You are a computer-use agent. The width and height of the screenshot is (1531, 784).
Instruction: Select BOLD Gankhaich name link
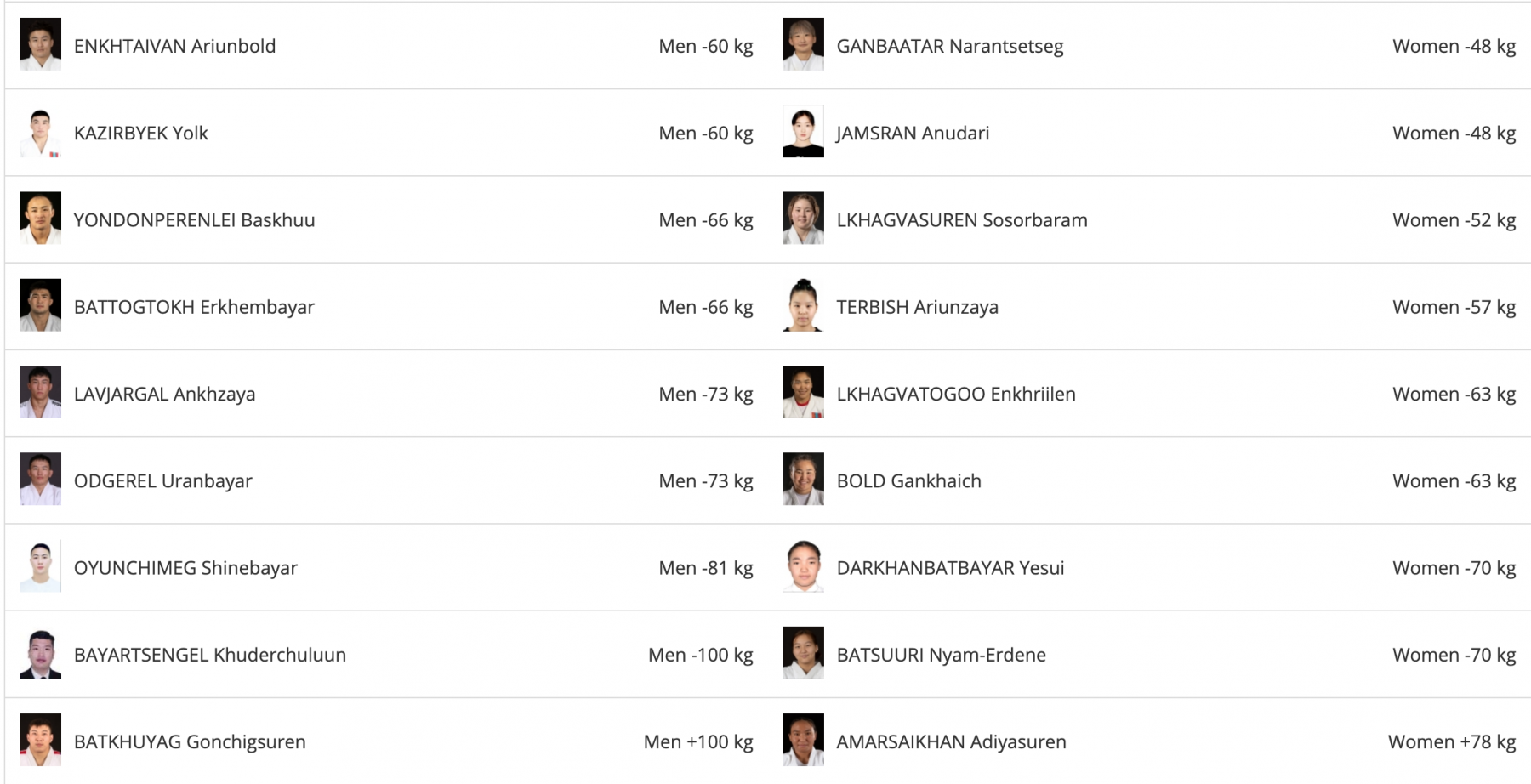tap(909, 480)
